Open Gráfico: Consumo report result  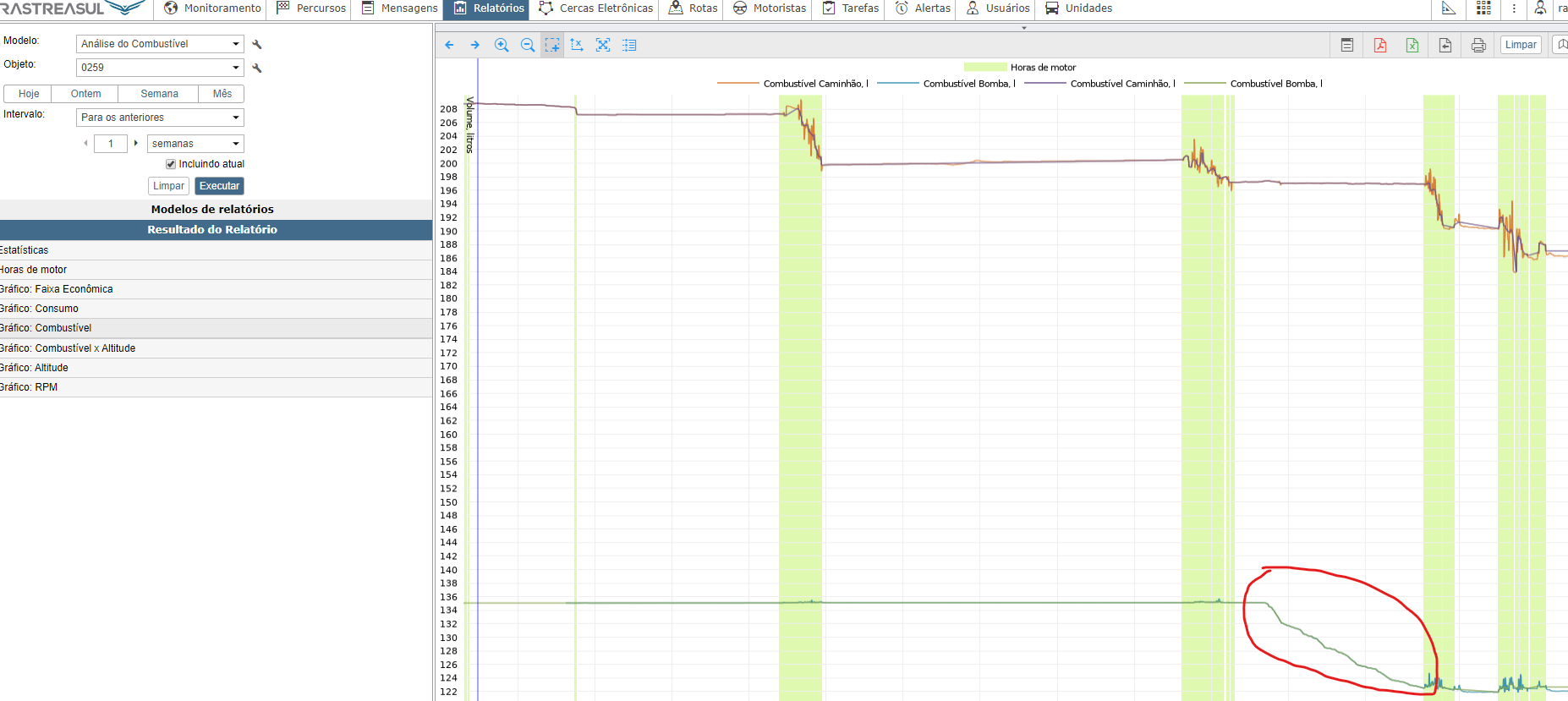pos(40,309)
